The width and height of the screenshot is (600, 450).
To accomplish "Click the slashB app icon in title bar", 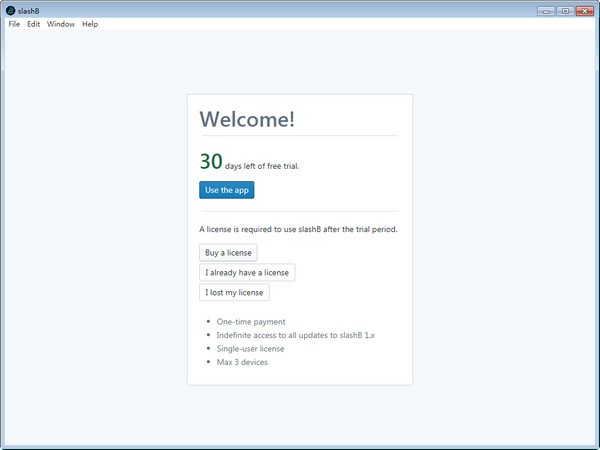I will (10, 10).
